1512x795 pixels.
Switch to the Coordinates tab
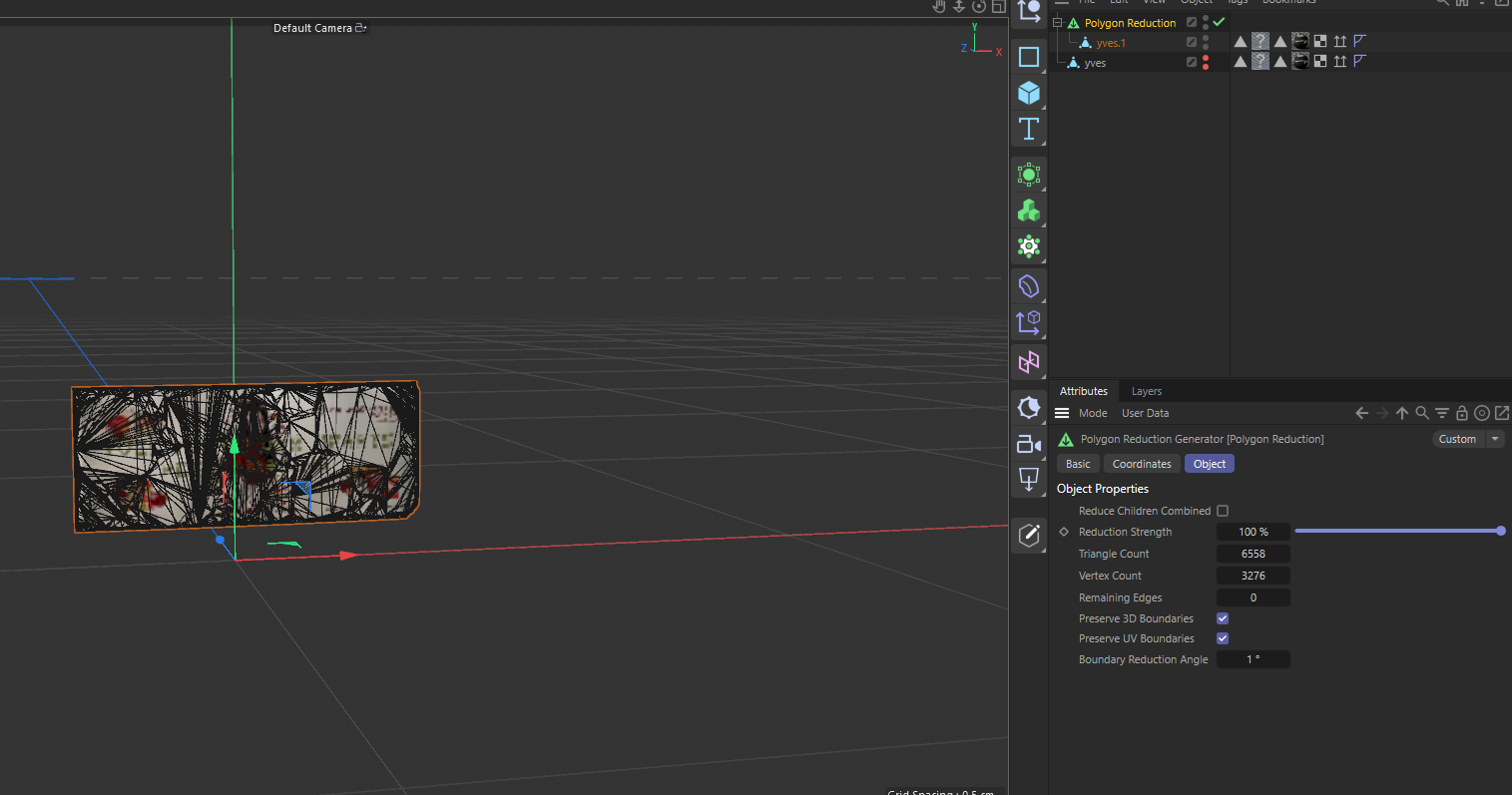[x=1141, y=463]
